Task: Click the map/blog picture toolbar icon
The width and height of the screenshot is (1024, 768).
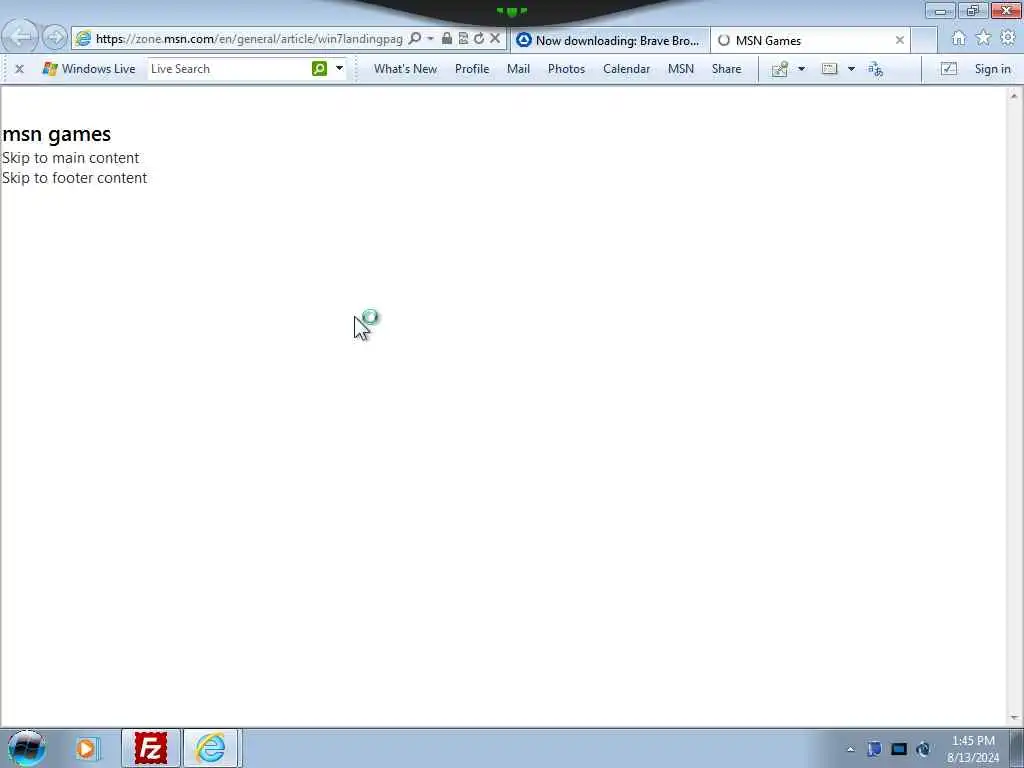Action: (x=780, y=69)
